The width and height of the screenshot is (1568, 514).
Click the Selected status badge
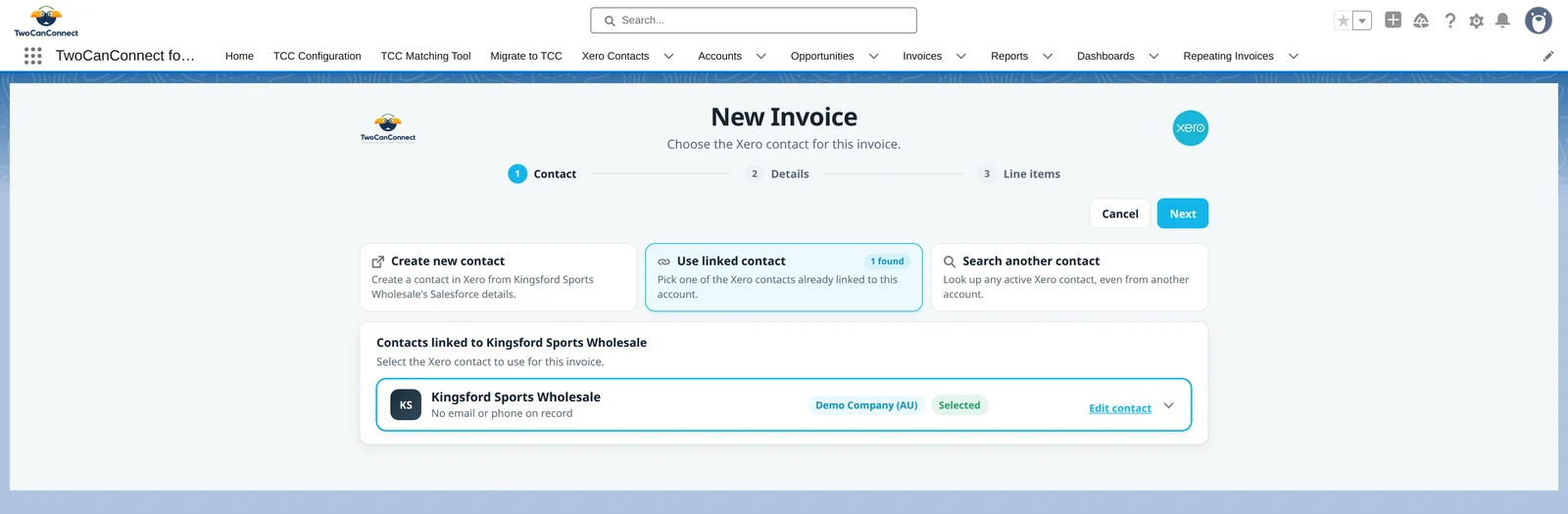coord(959,405)
